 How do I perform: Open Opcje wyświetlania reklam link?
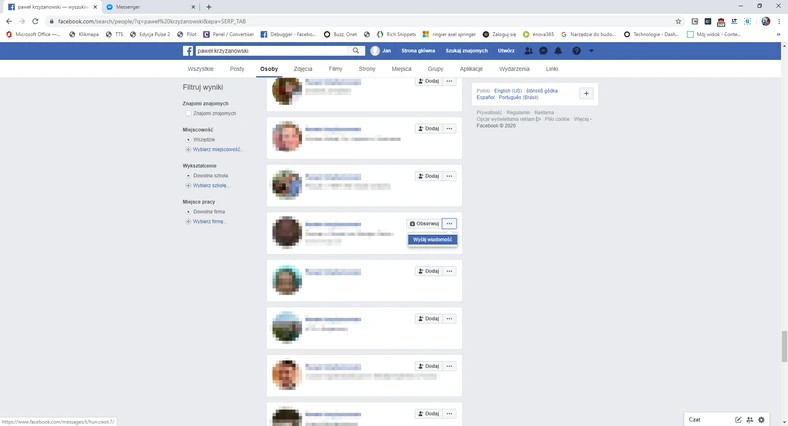[x=509, y=119]
